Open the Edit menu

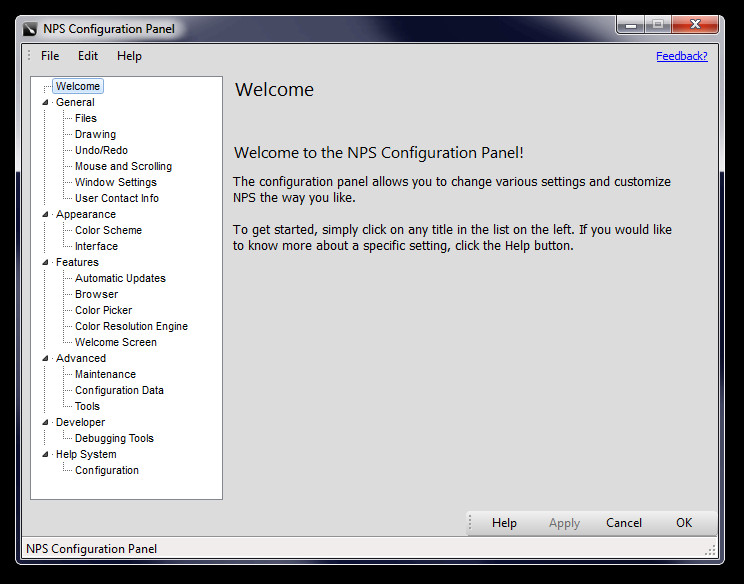pos(88,56)
